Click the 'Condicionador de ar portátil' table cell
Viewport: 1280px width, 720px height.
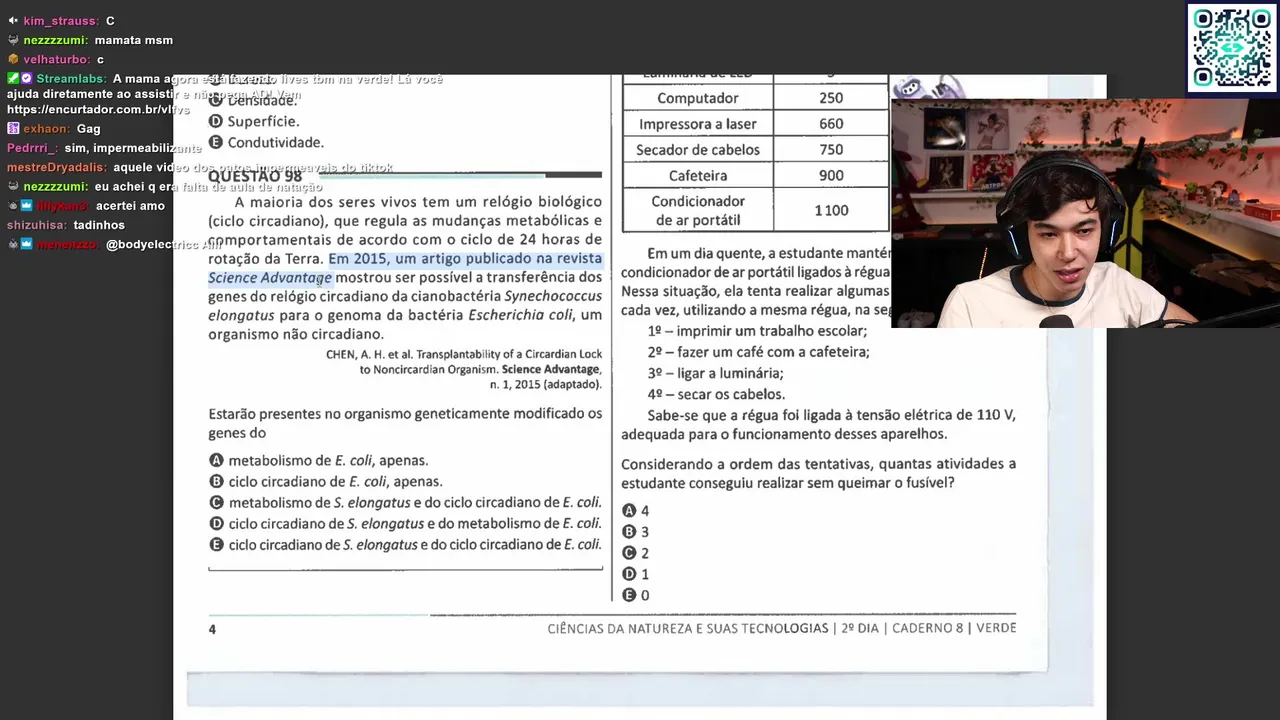[x=698, y=210]
